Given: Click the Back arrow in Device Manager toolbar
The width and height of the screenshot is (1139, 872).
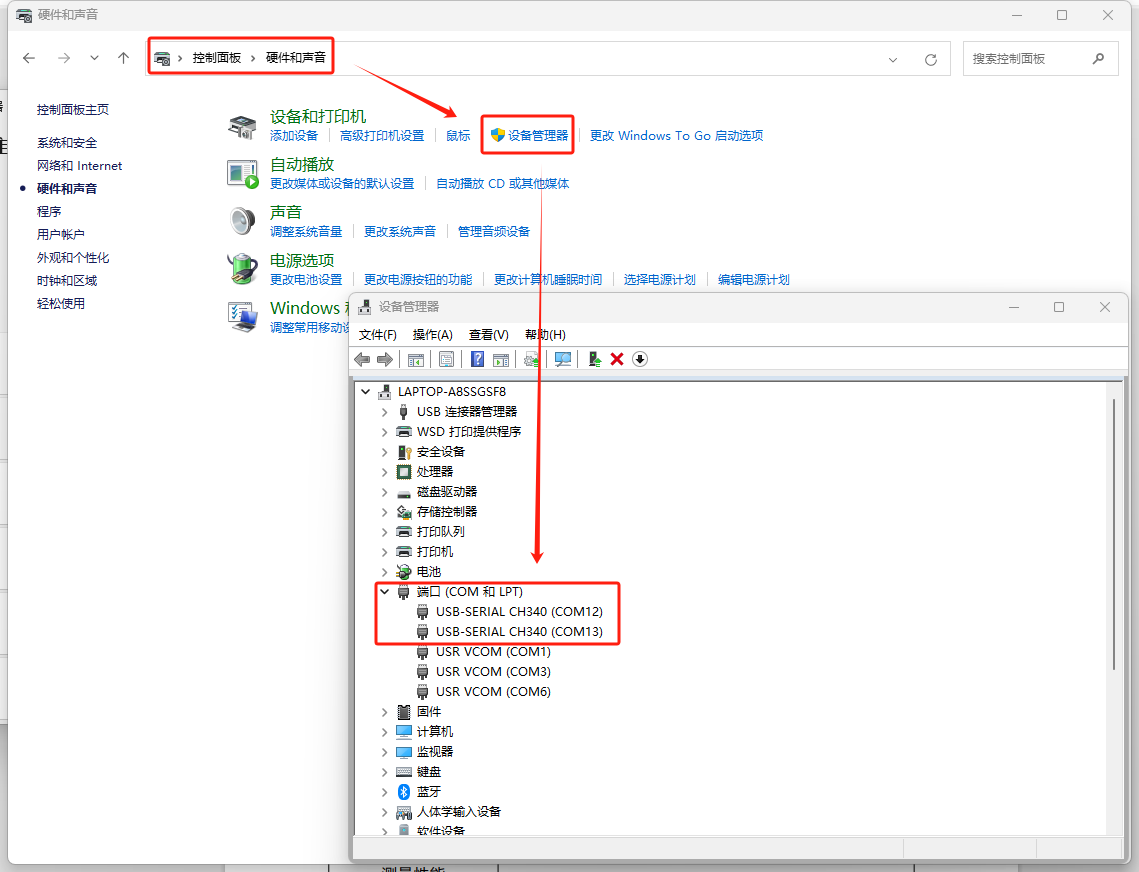Looking at the screenshot, I should click(x=362, y=359).
